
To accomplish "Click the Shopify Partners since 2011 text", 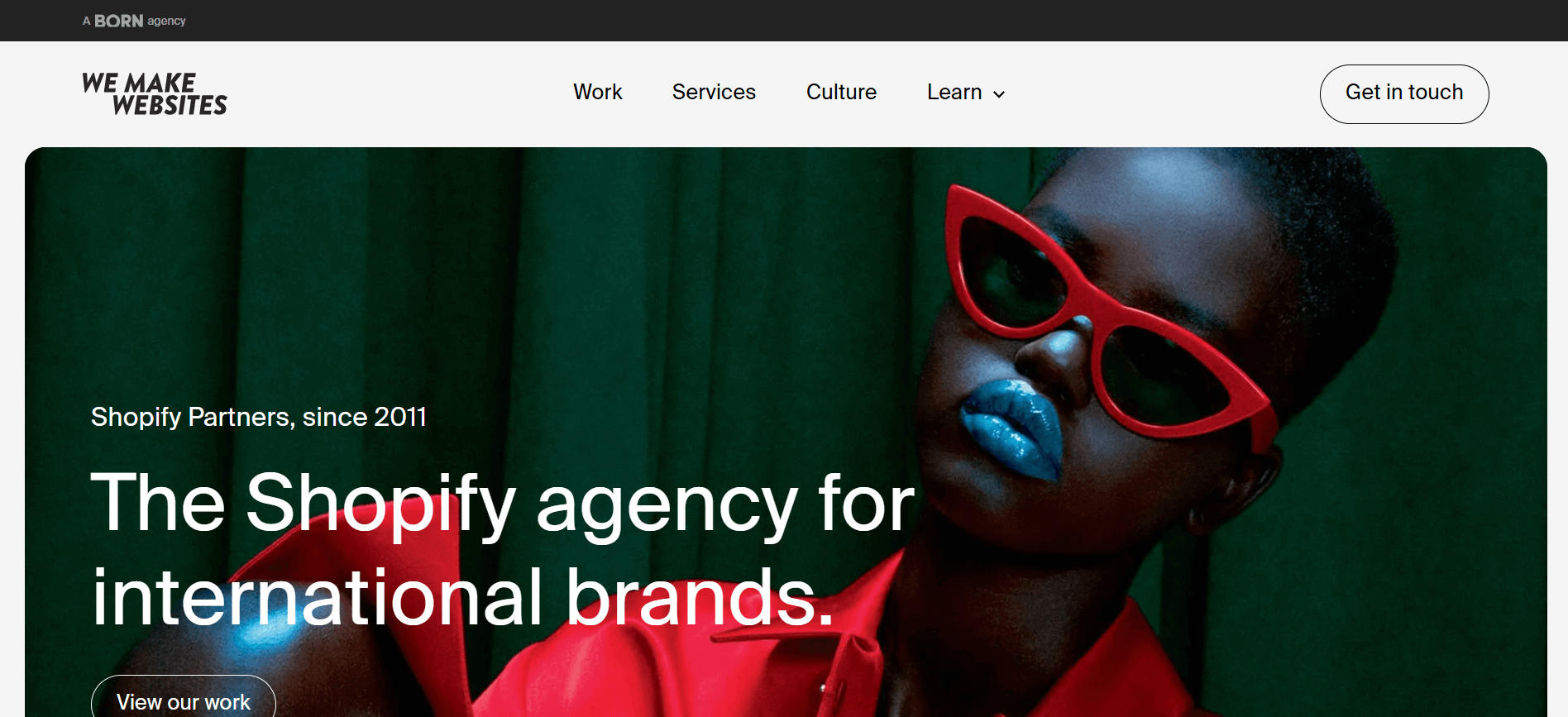I will 259,417.
